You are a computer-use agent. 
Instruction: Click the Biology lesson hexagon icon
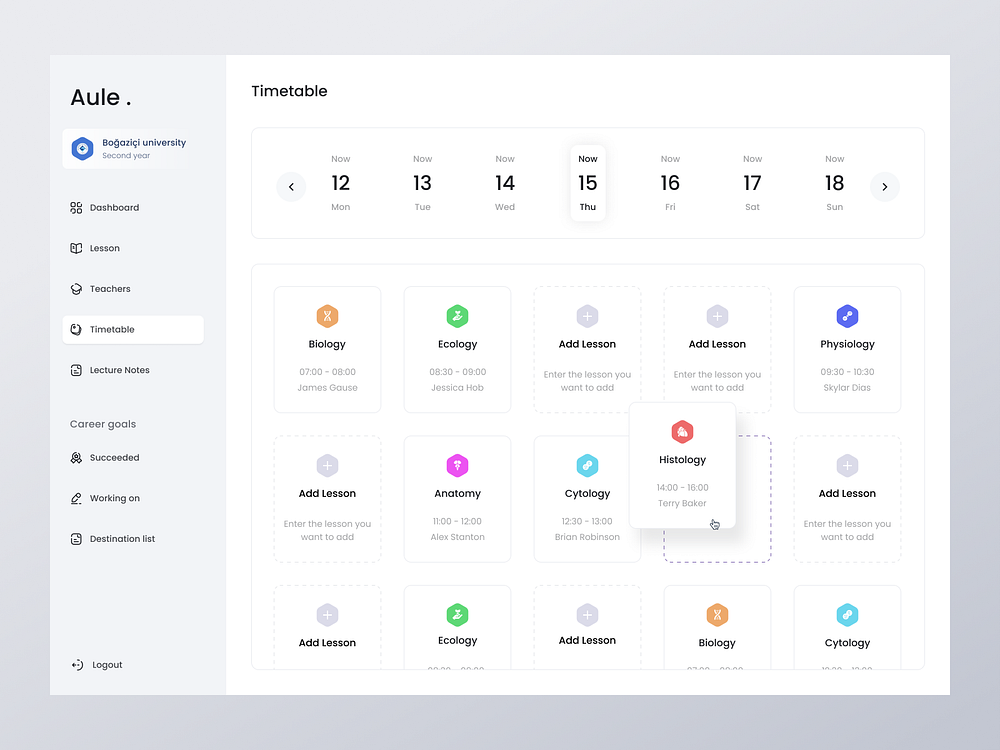[x=327, y=315]
